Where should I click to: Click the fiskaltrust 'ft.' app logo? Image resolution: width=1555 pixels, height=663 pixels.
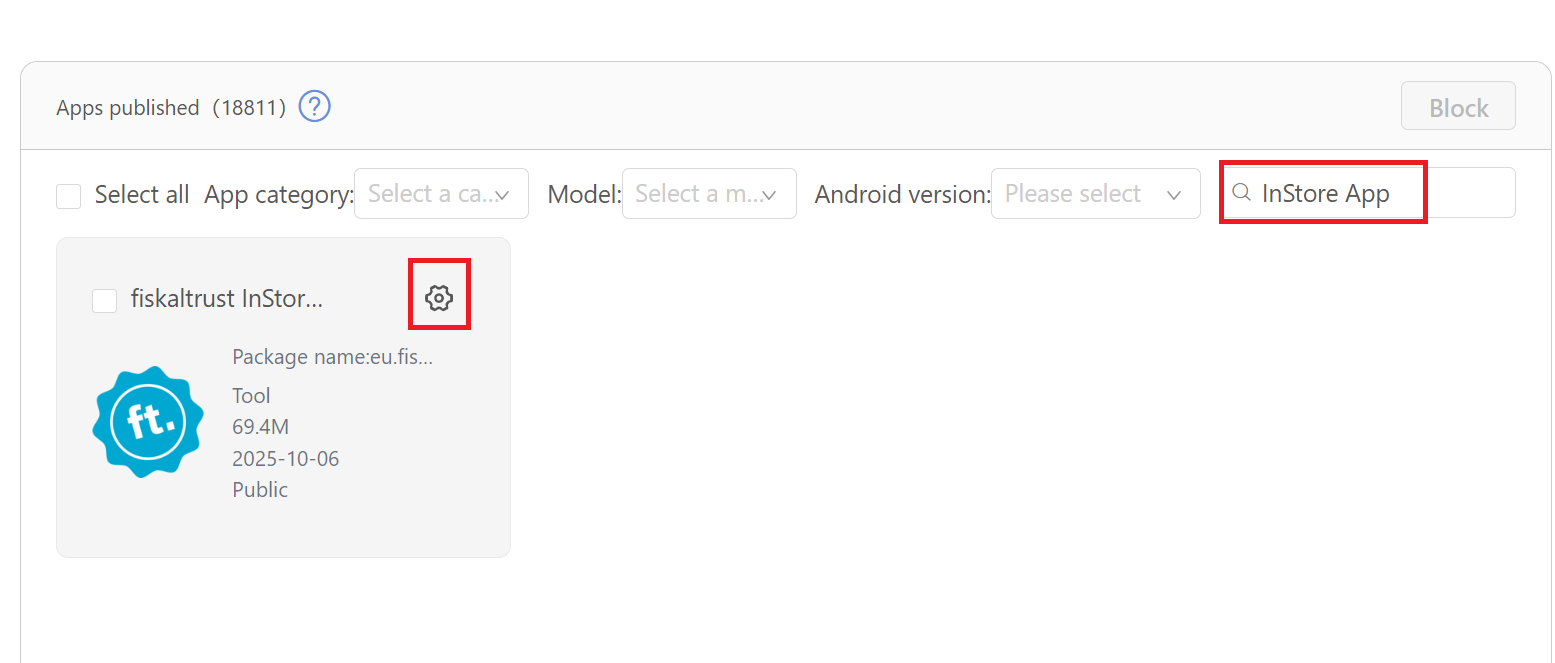point(148,421)
